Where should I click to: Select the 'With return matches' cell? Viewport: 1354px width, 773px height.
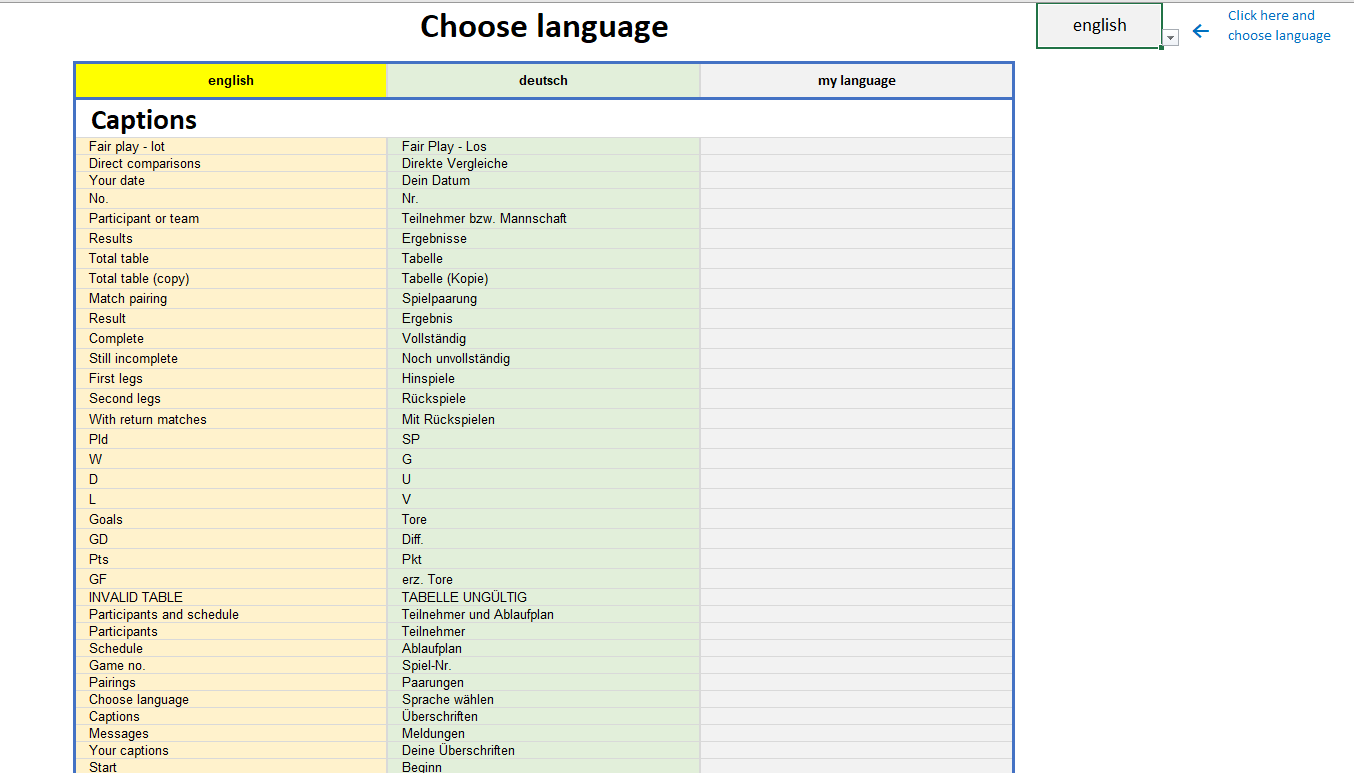tap(231, 419)
